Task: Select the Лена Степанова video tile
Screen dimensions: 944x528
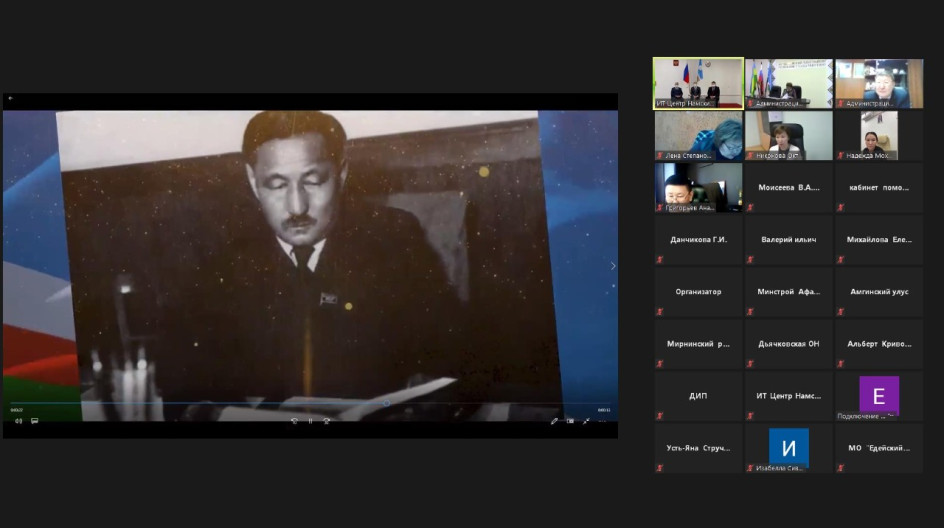Action: [x=698, y=135]
